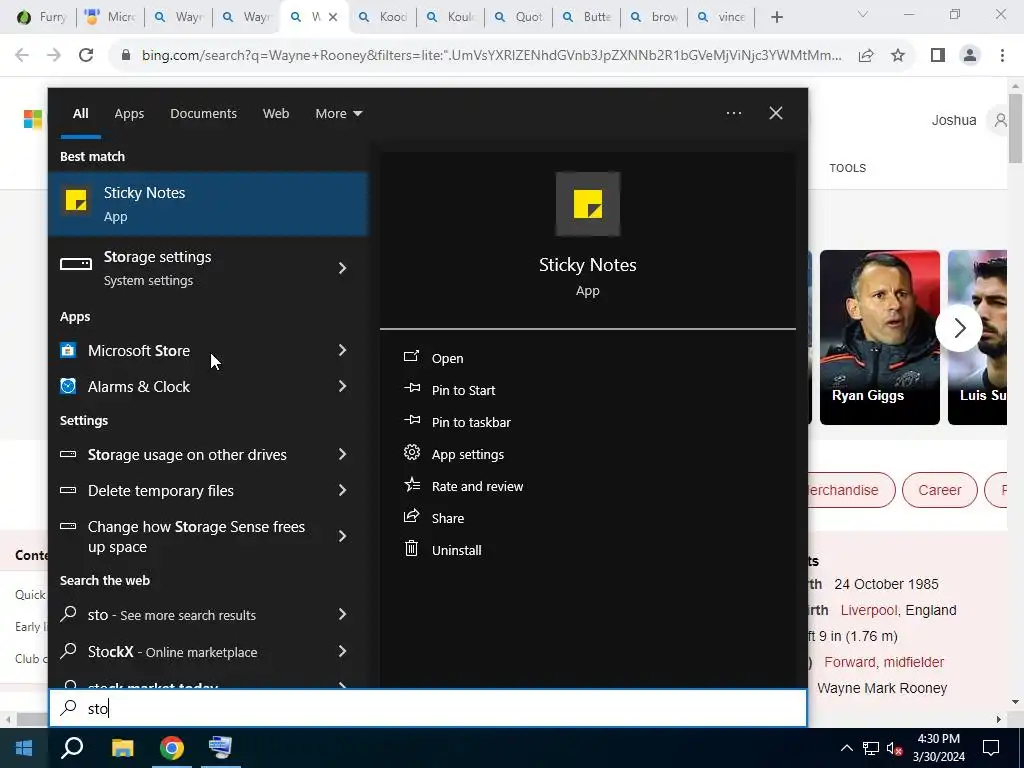This screenshot has height=768, width=1024.
Task: Click TOOLS on the Bing page
Action: coord(848,168)
